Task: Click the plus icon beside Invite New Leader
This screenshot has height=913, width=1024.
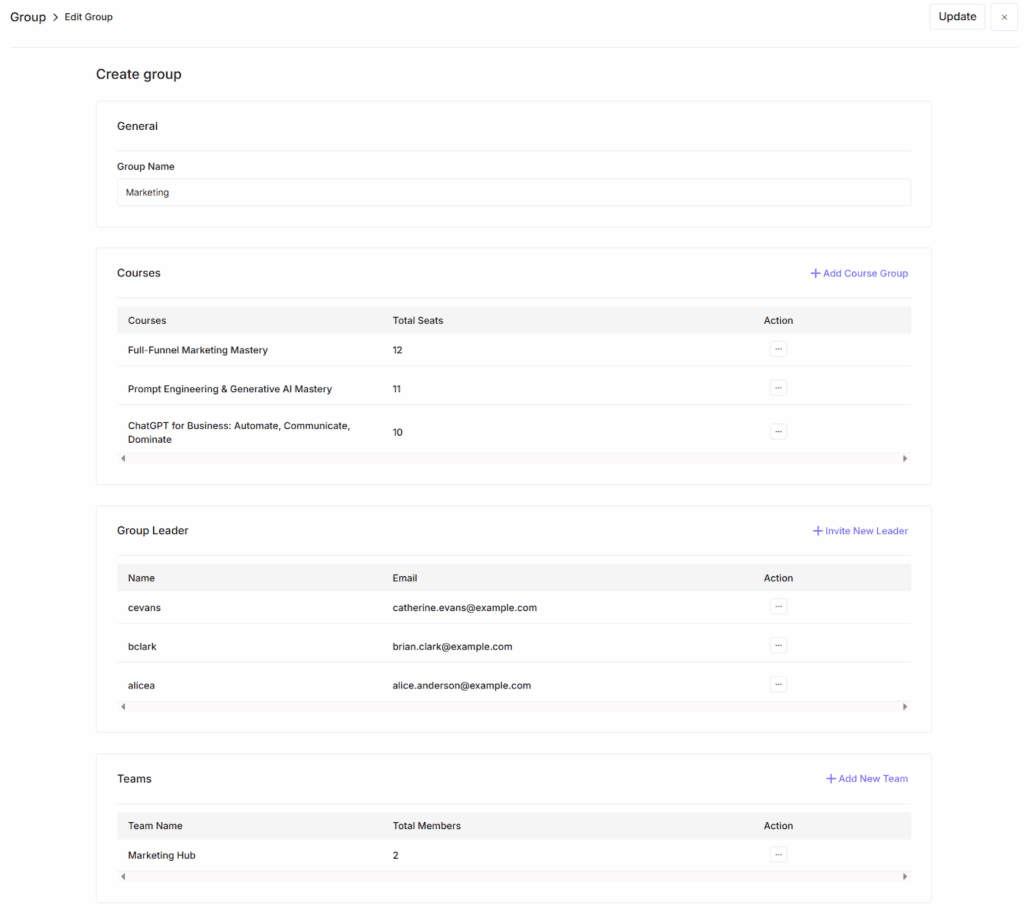Action: 818,530
